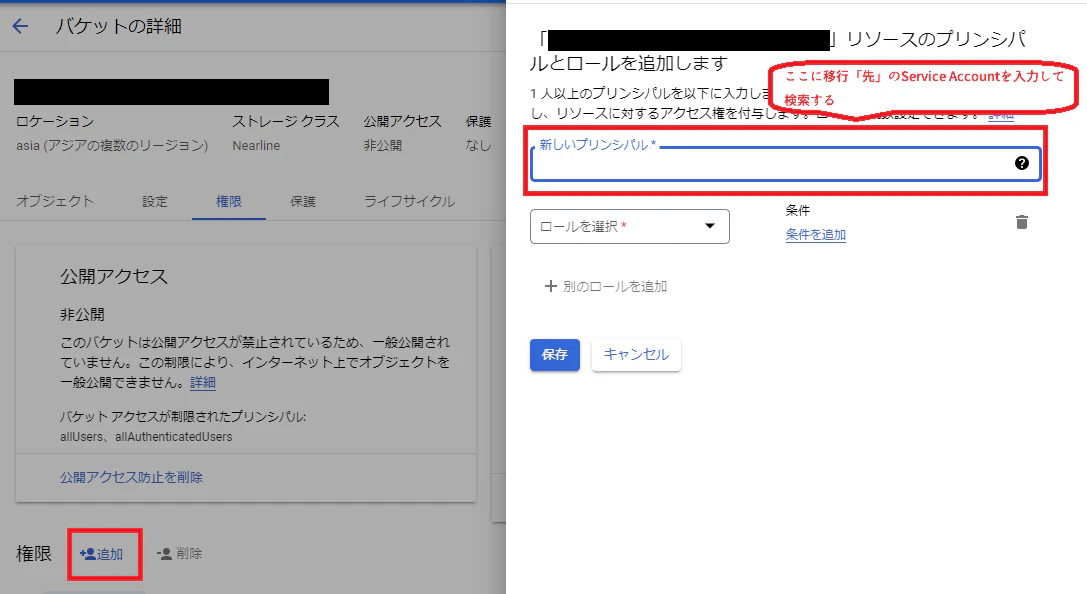This screenshot has height=594, width=1087.
Task: Click the 条件 label in role row
Action: [x=798, y=210]
